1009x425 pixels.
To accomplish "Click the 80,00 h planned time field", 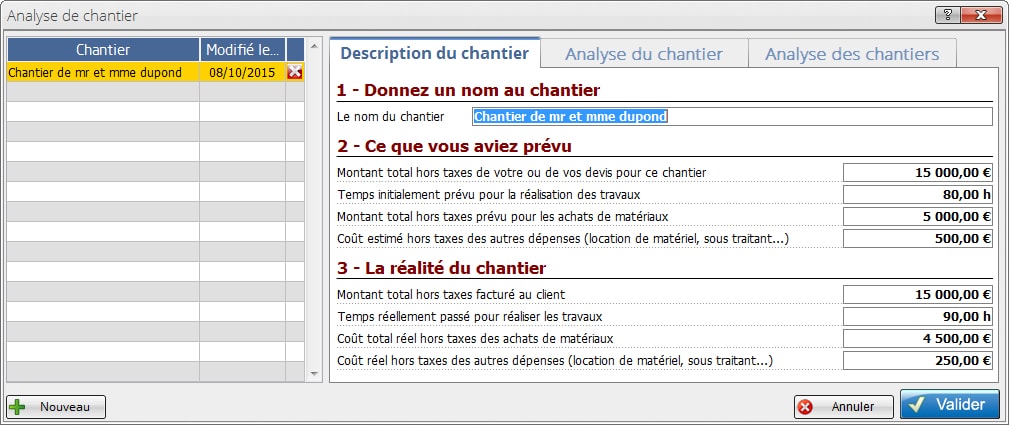I will pyautogui.click(x=917, y=194).
